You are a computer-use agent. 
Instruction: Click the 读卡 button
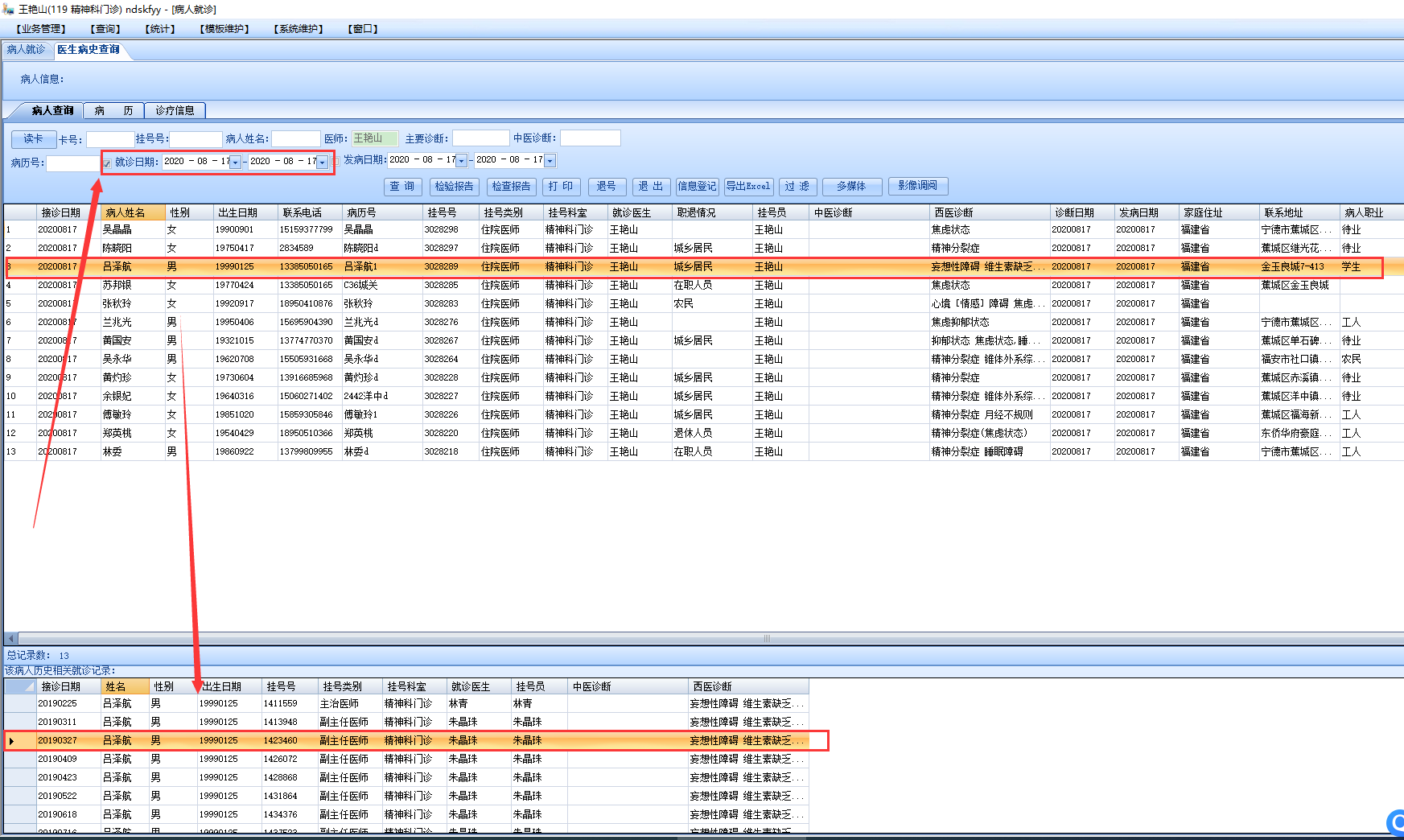click(x=34, y=139)
